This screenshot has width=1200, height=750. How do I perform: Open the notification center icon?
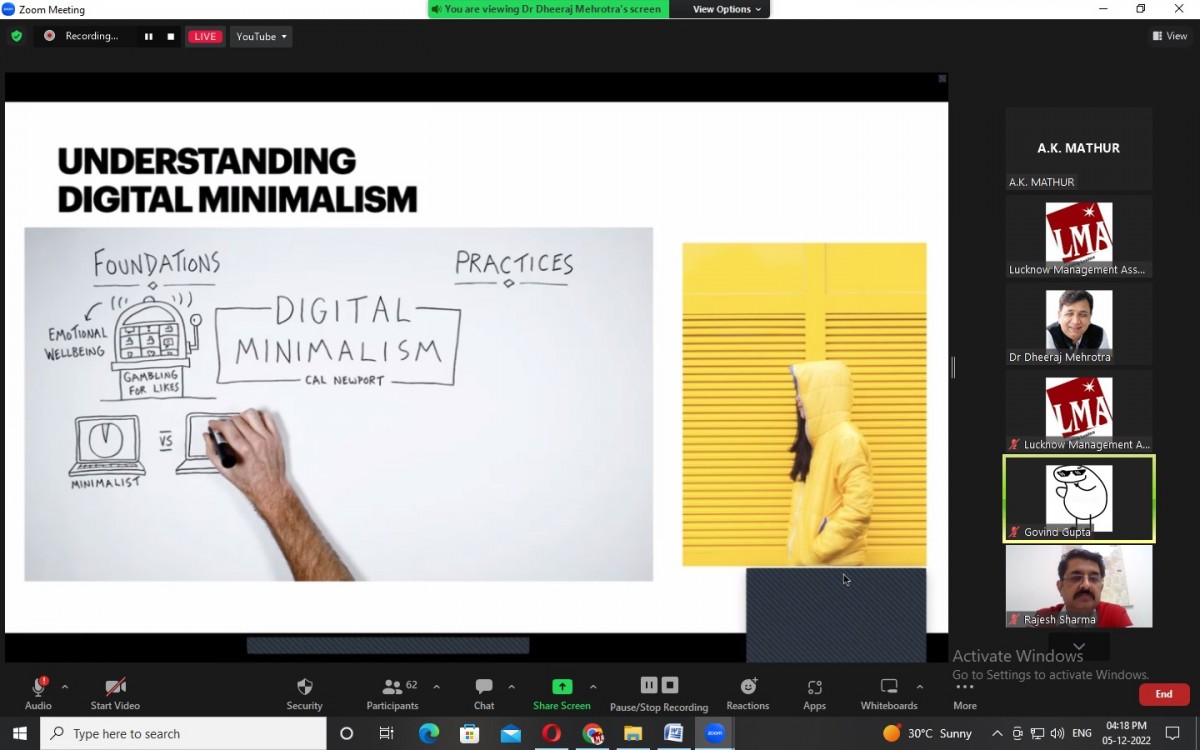[1174, 733]
